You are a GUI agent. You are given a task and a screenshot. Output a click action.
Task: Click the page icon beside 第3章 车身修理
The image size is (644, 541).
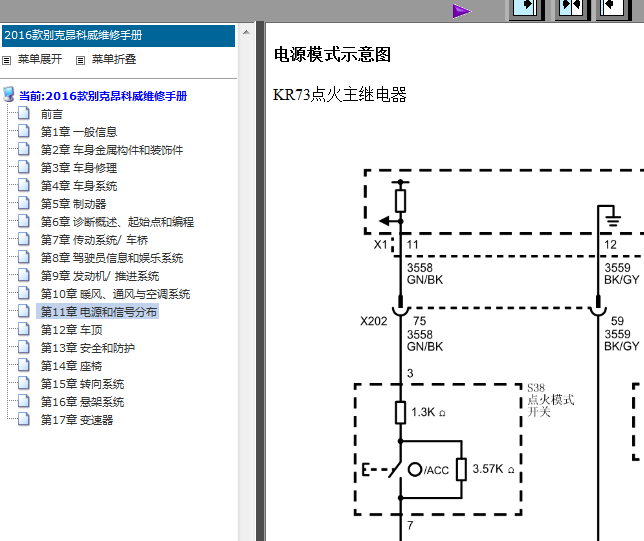point(24,167)
